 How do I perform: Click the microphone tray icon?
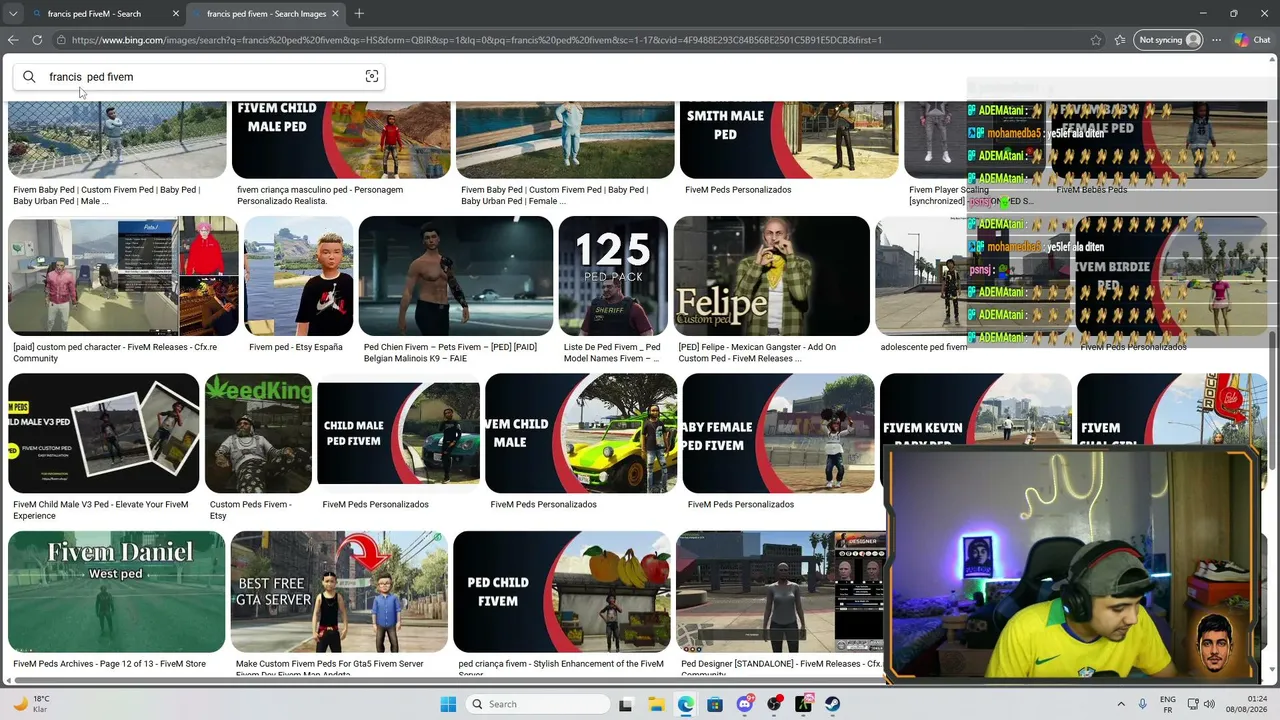coord(1143,704)
